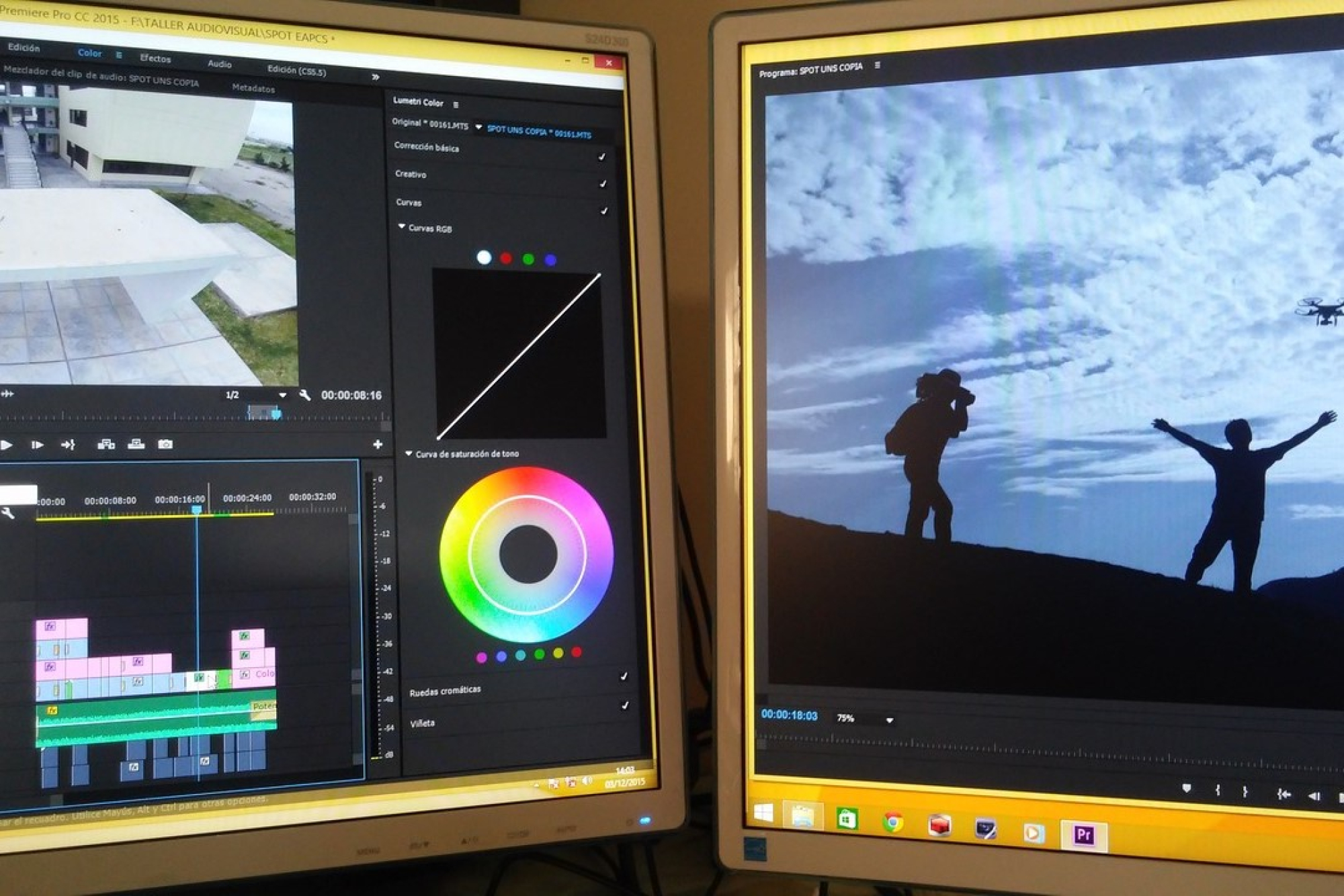Show more workspaces with the double-chevron
Viewport: 1344px width, 896px height.
(x=375, y=77)
